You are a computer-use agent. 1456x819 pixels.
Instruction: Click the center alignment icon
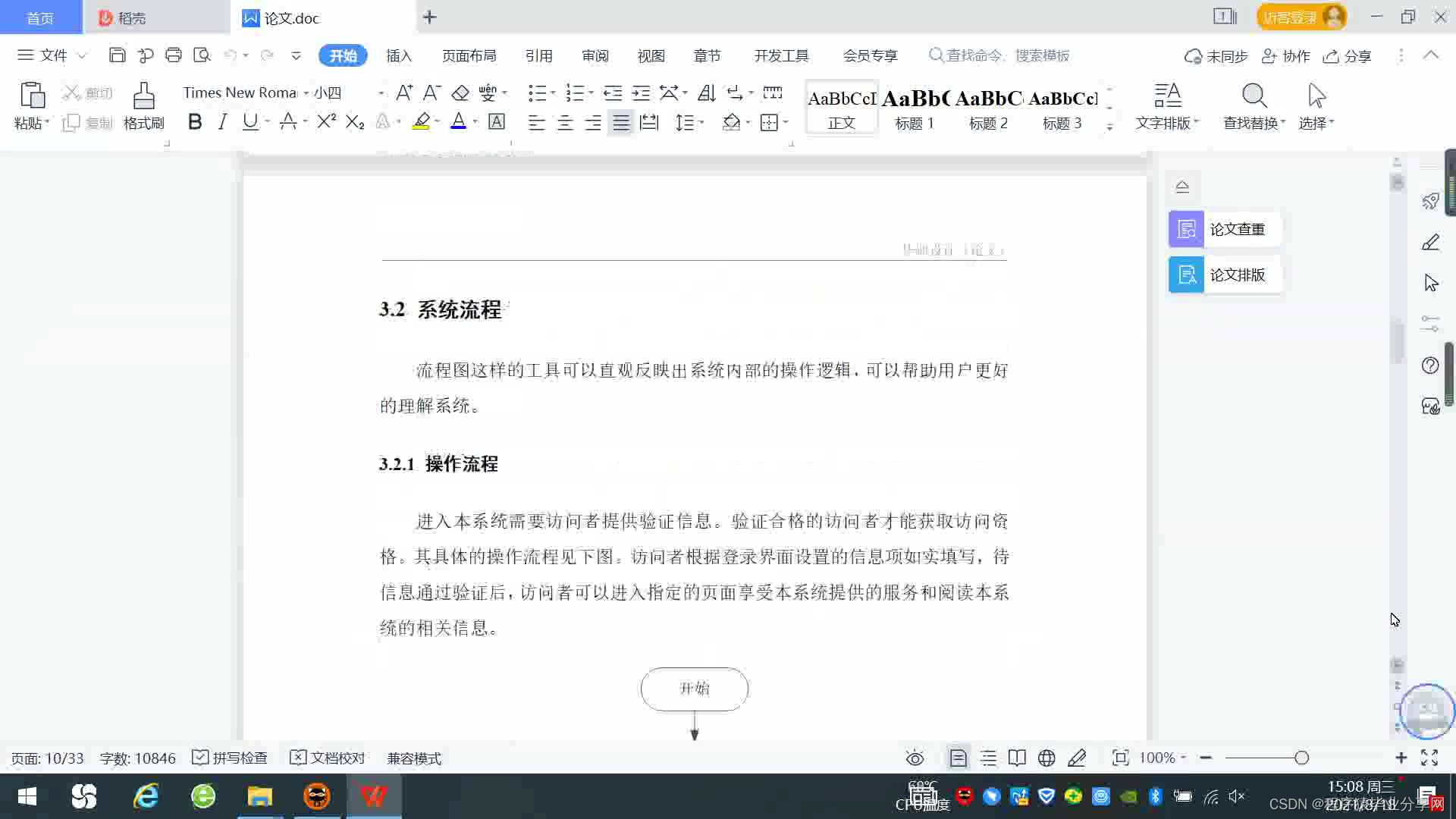point(565,123)
